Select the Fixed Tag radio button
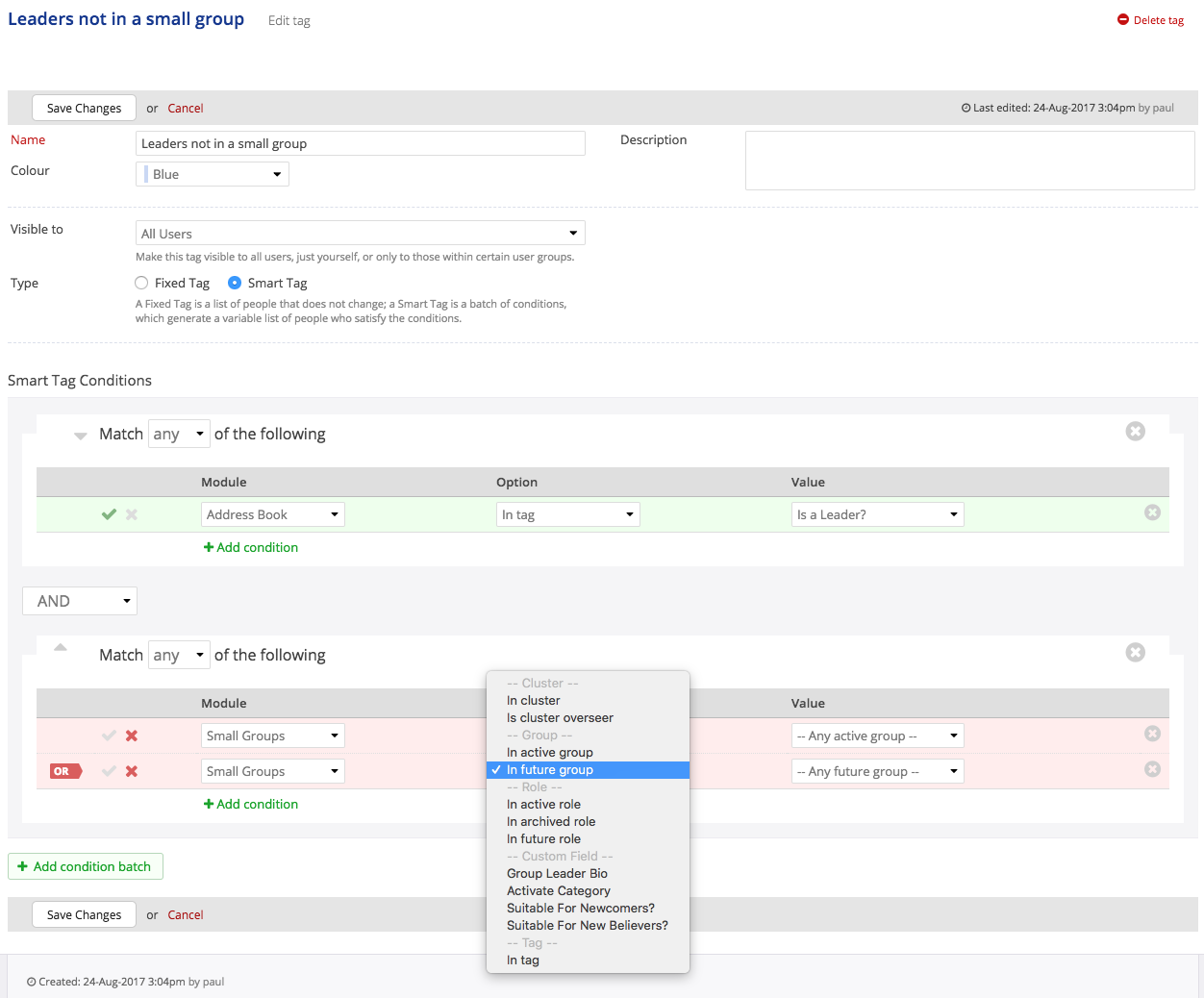The image size is (1204, 998). [142, 283]
